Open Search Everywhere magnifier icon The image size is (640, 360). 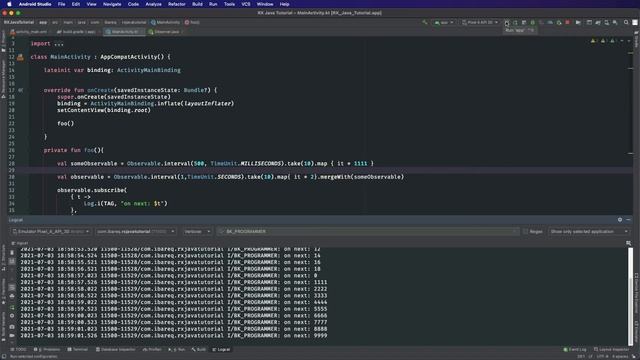(626, 22)
